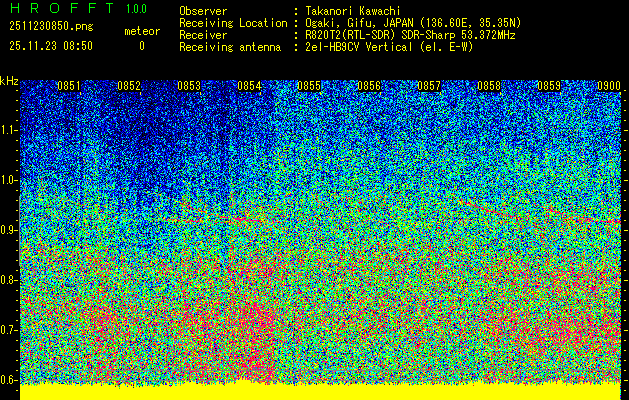The image size is (629, 400).
Task: Click the observer name Takanori Kawachi
Action: pos(353,11)
